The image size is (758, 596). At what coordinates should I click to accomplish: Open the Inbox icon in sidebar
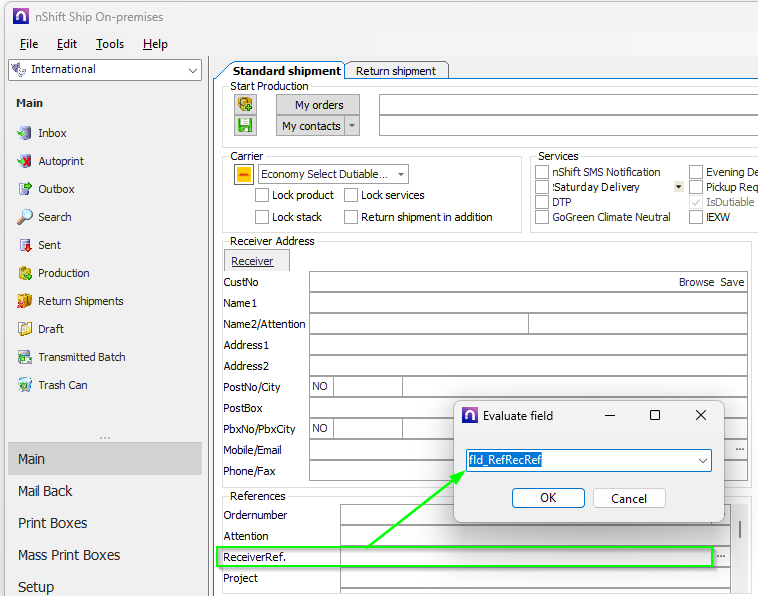[x=24, y=133]
